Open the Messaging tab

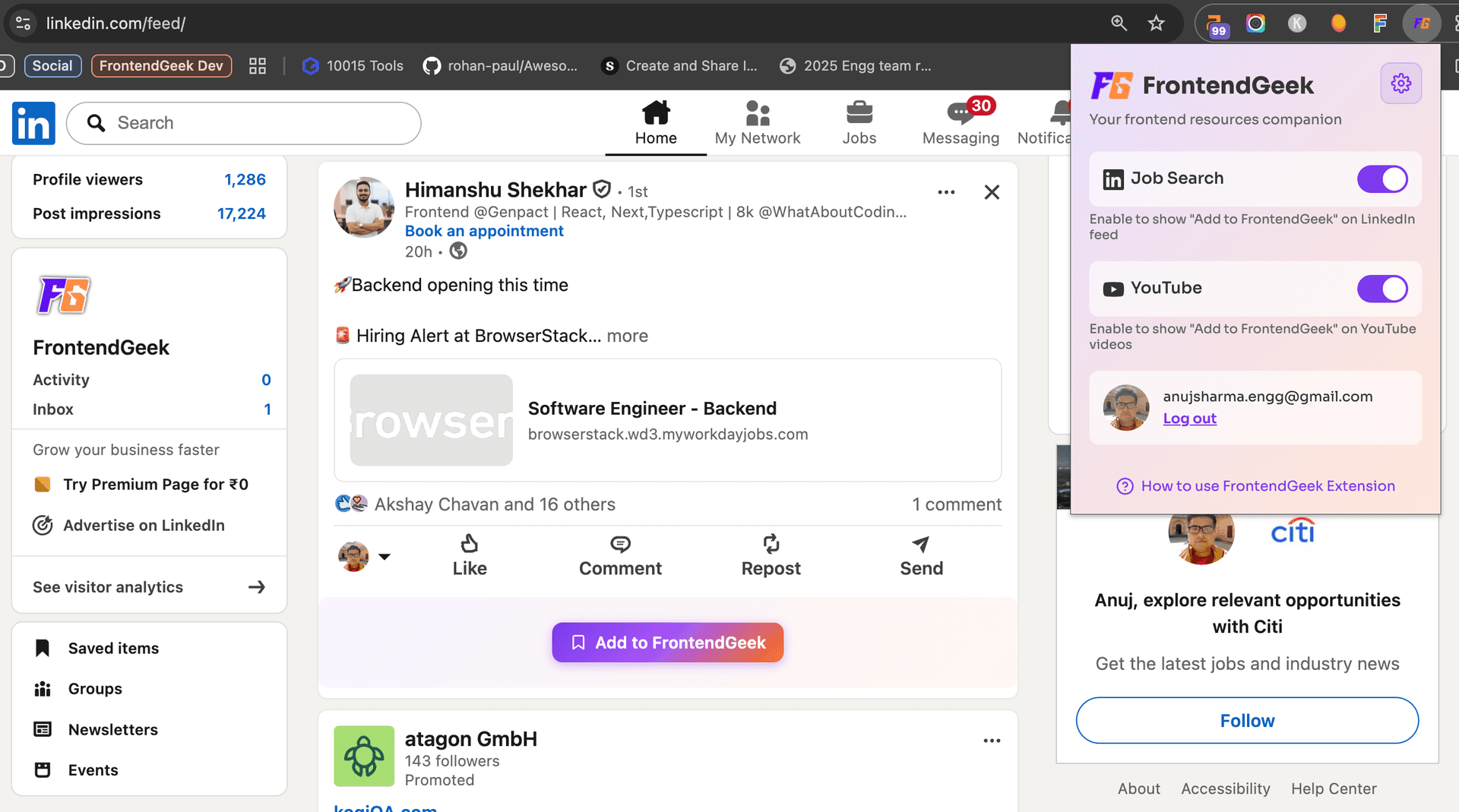(x=961, y=123)
